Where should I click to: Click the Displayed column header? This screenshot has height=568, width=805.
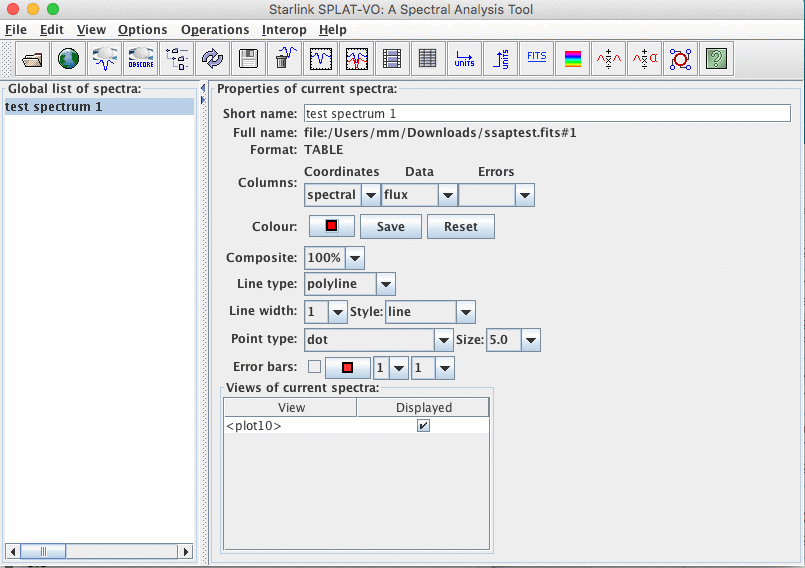click(424, 407)
